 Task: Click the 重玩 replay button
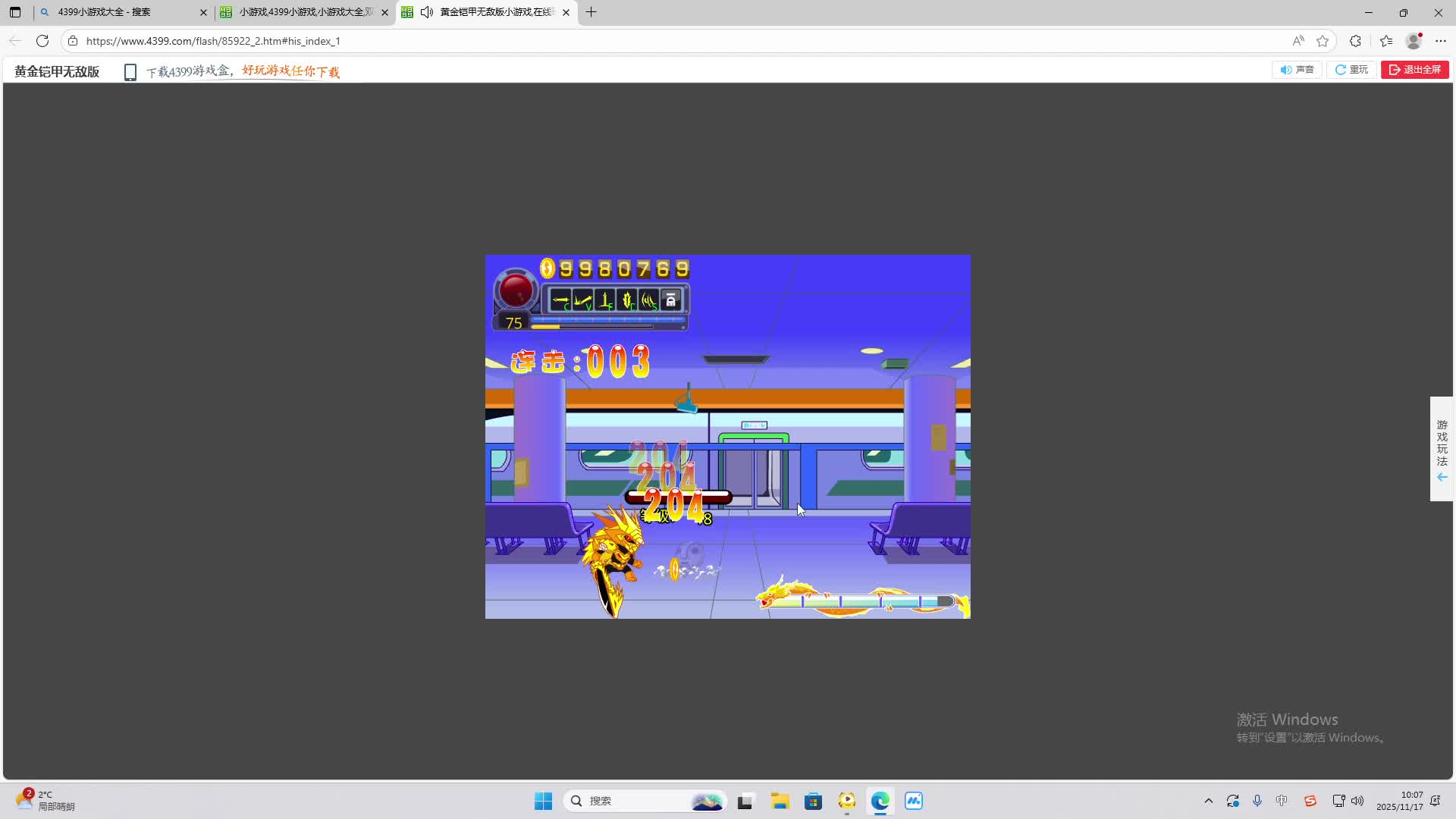coord(1351,70)
